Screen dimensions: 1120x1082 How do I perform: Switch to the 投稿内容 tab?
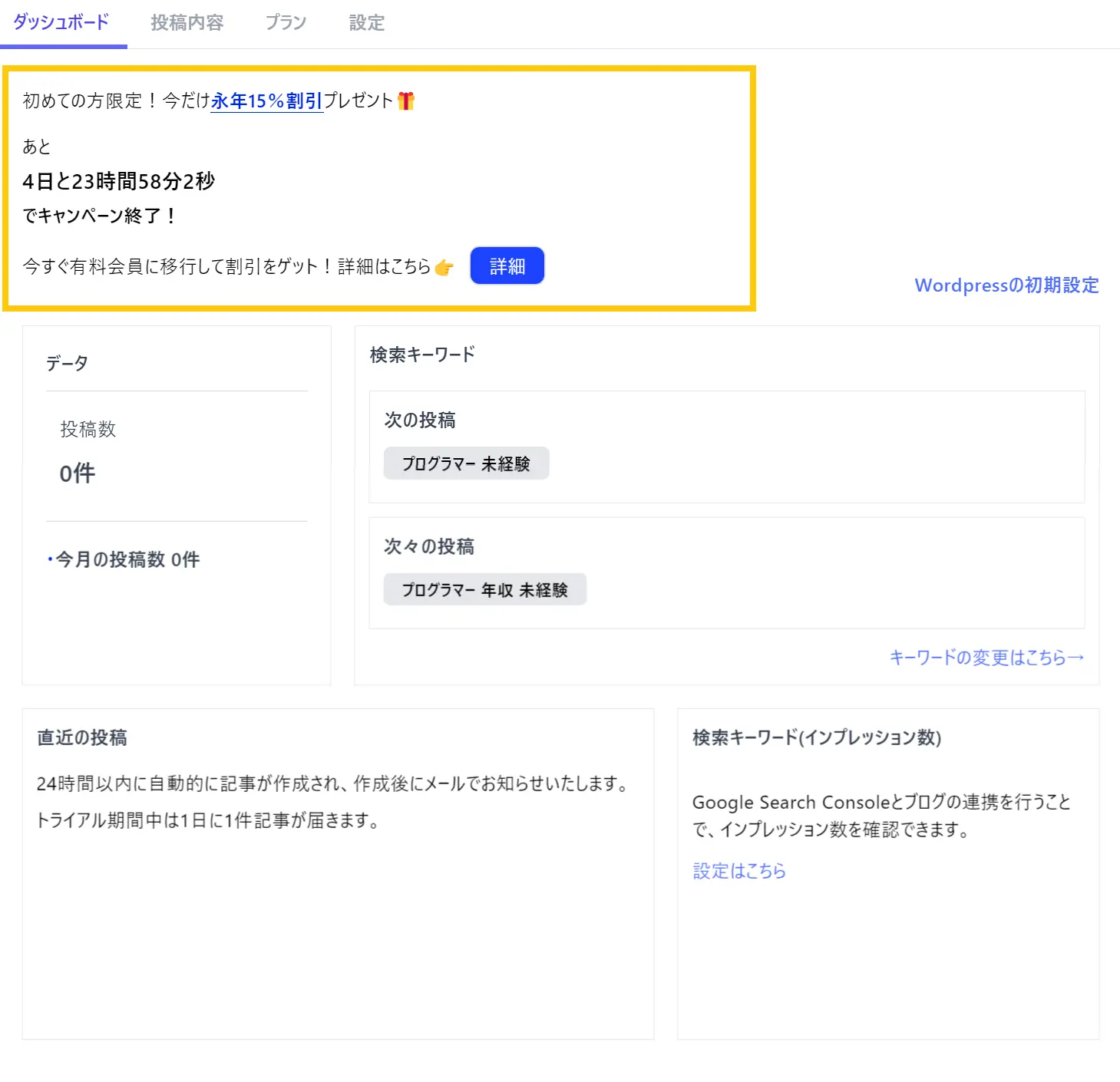(x=187, y=23)
